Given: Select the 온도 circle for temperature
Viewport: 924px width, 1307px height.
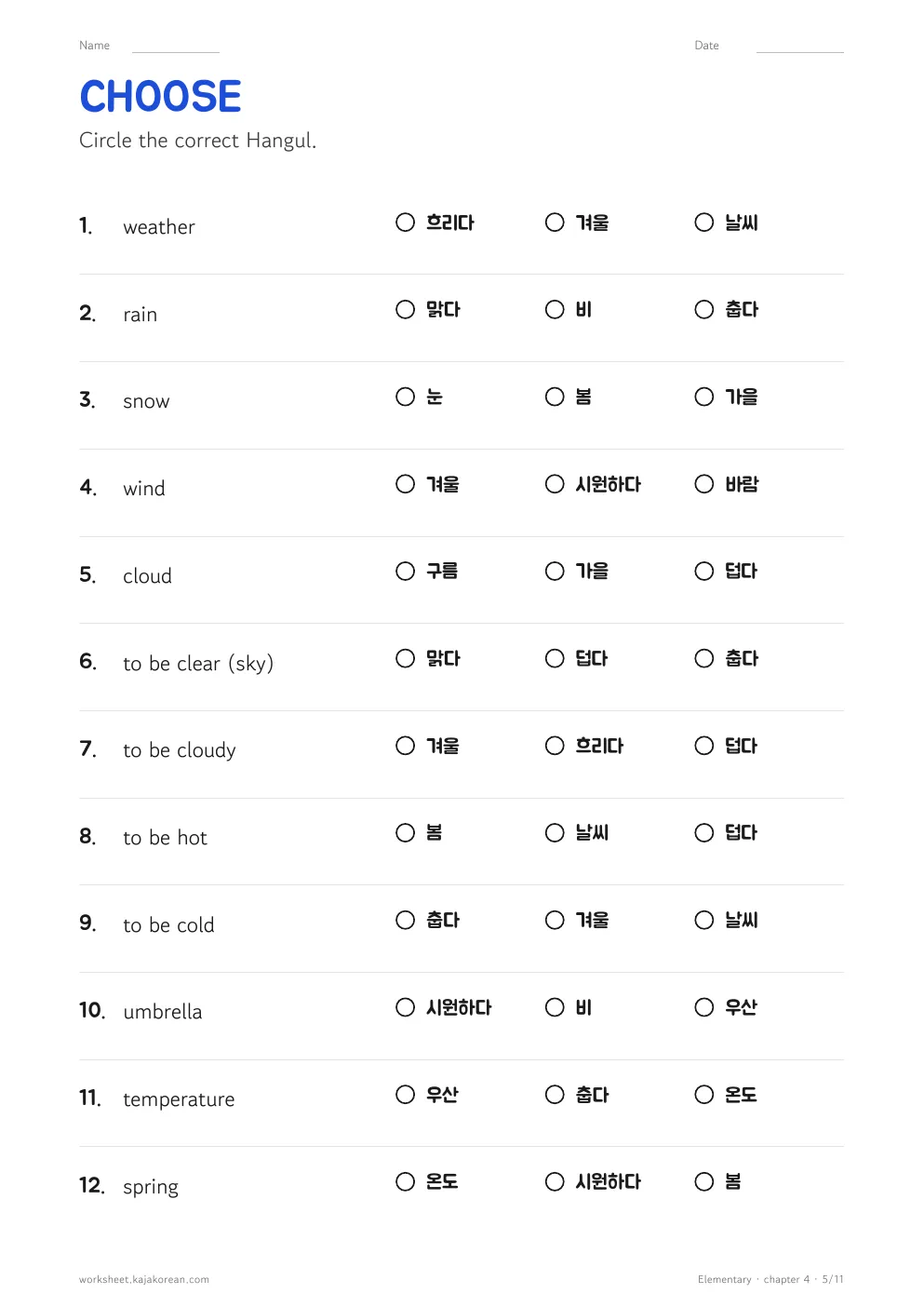Looking at the screenshot, I should pyautogui.click(x=704, y=1095).
